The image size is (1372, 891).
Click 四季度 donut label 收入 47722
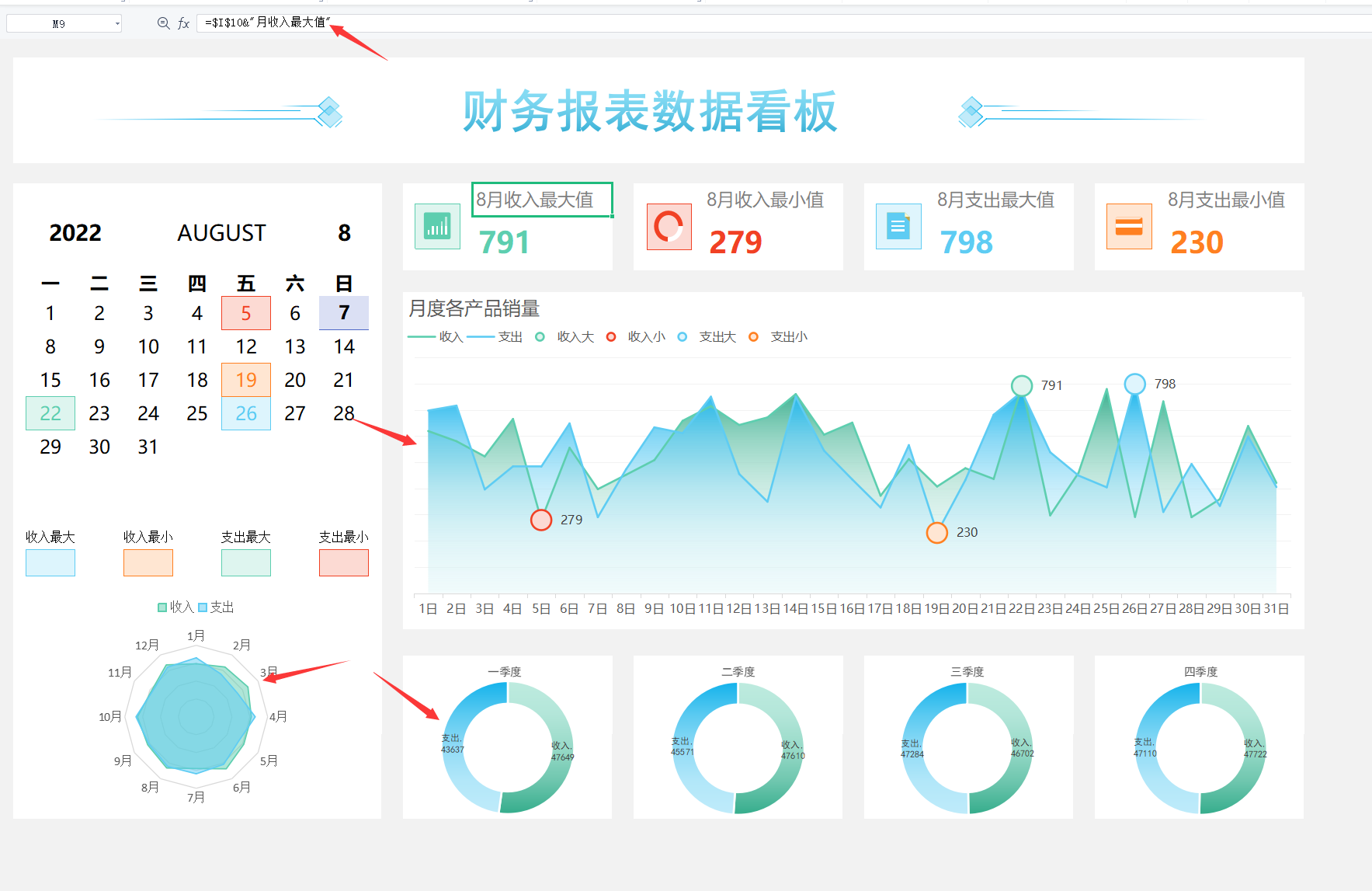coord(1255,749)
